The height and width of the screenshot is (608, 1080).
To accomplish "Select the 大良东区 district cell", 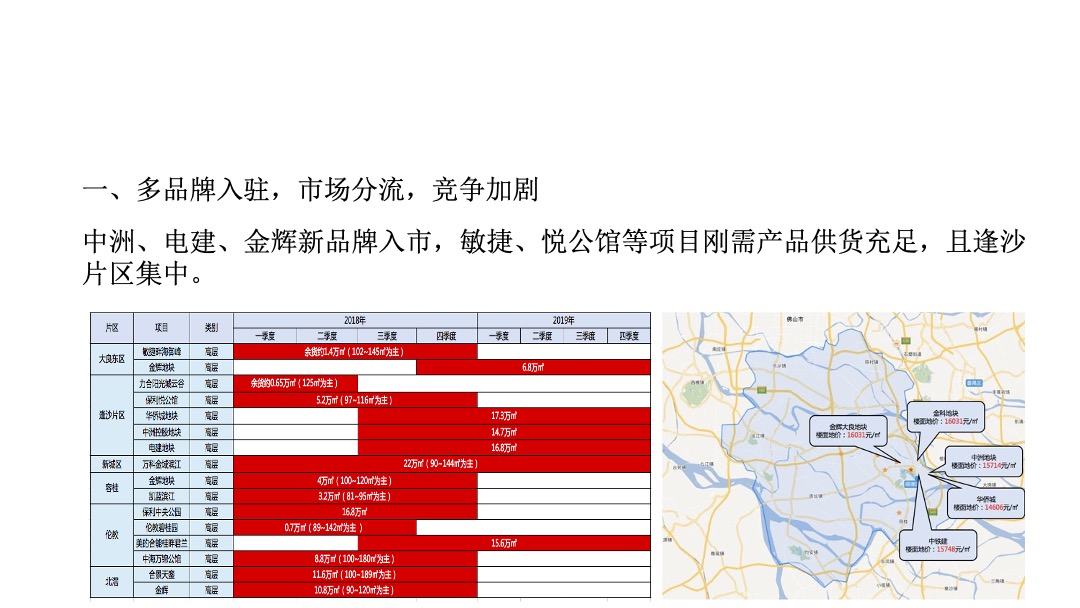I will coord(111,359).
